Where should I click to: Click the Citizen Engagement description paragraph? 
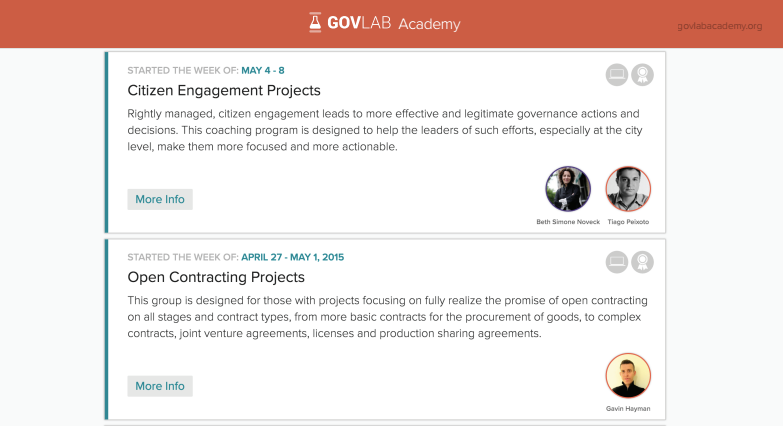[385, 130]
